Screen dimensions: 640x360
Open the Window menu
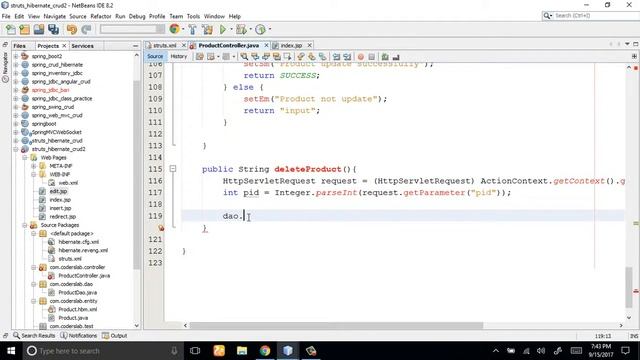(214, 16)
